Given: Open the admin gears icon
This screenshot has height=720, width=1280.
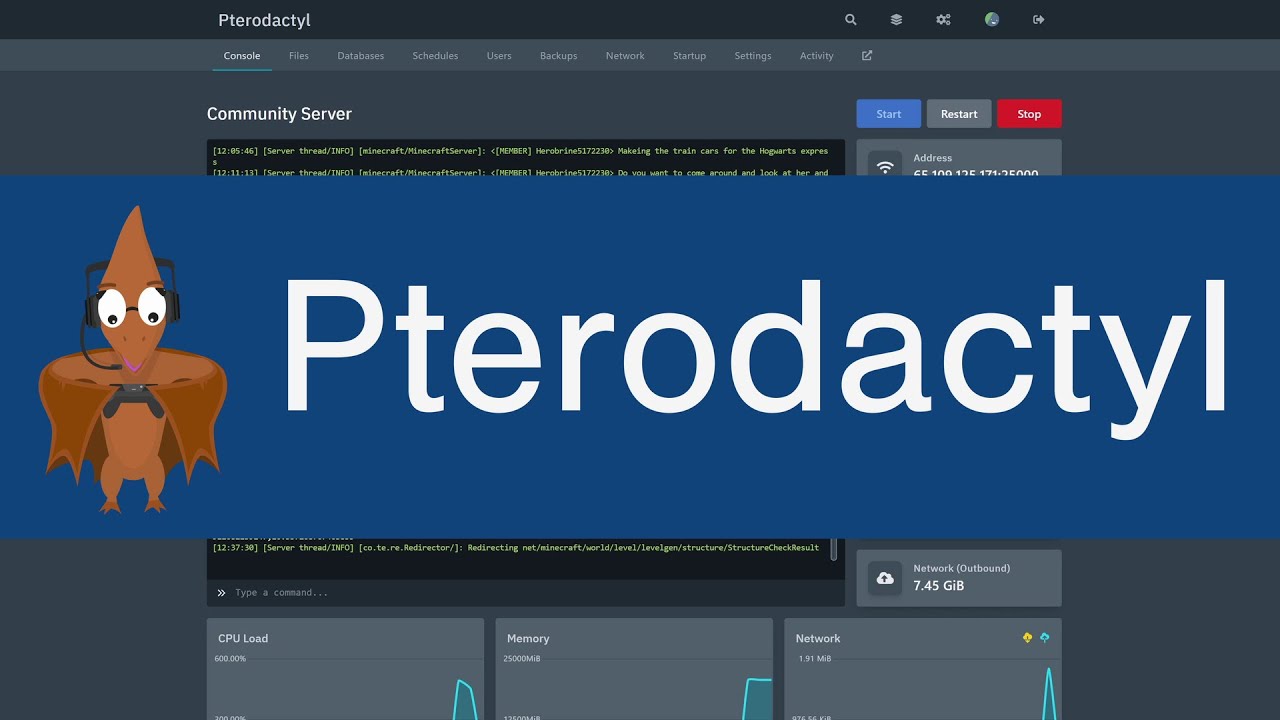Looking at the screenshot, I should 943,20.
